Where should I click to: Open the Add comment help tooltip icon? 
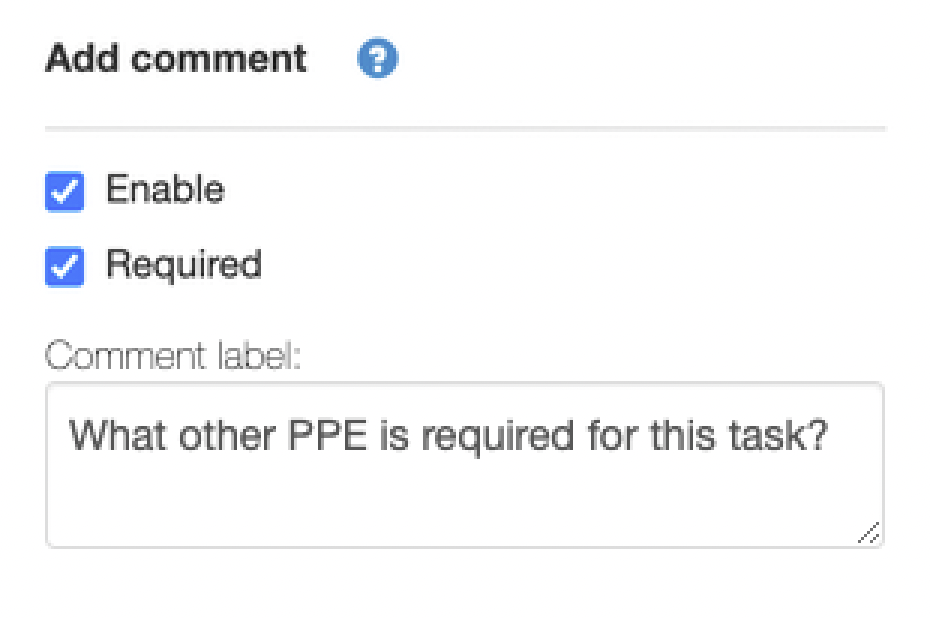(378, 60)
